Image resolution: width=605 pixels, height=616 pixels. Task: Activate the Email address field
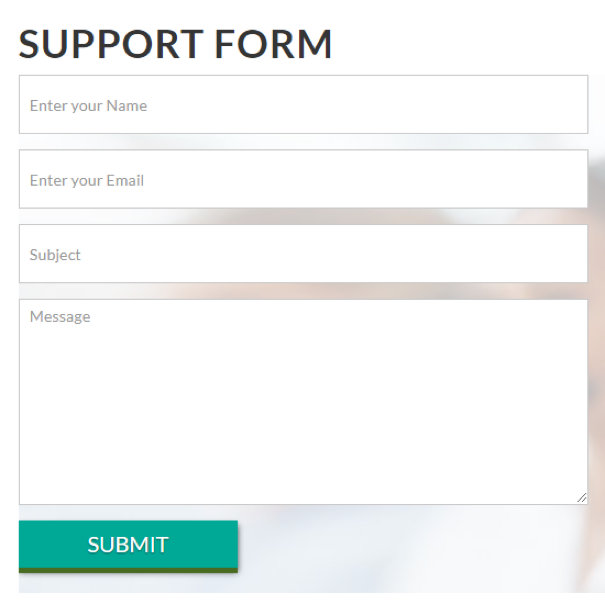[x=303, y=180]
